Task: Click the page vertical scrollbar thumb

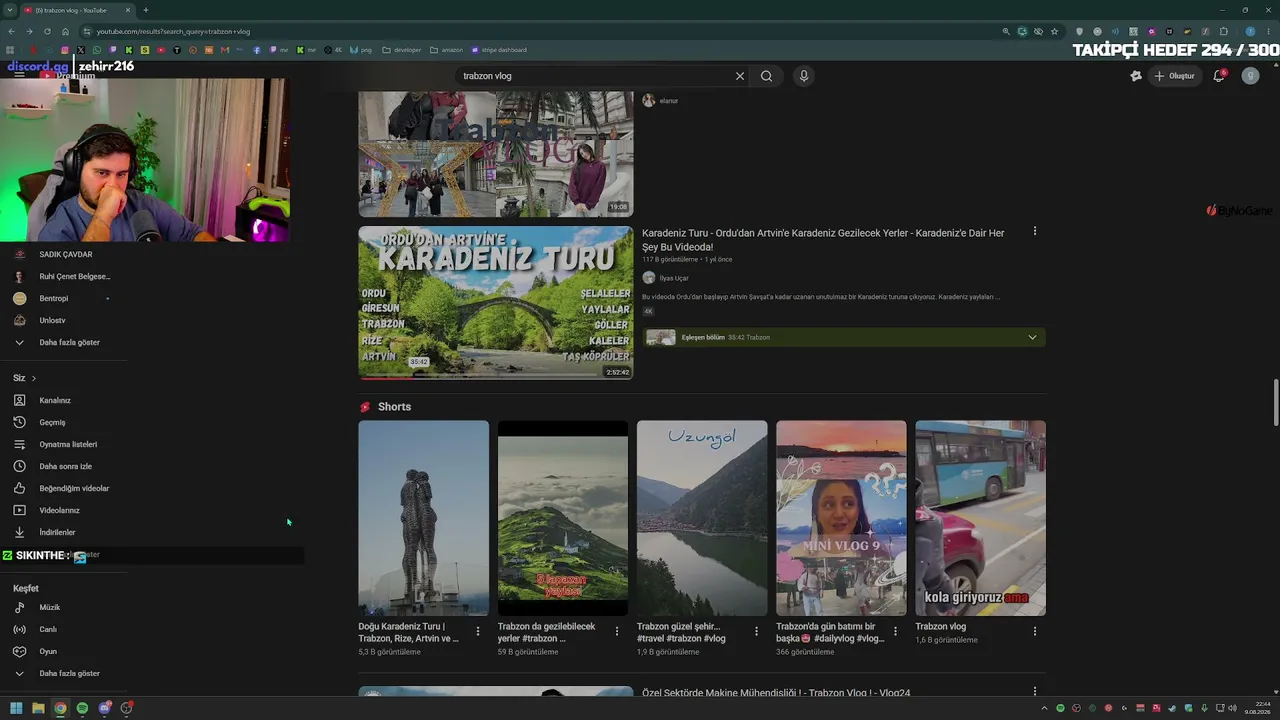Action: tap(1275, 403)
